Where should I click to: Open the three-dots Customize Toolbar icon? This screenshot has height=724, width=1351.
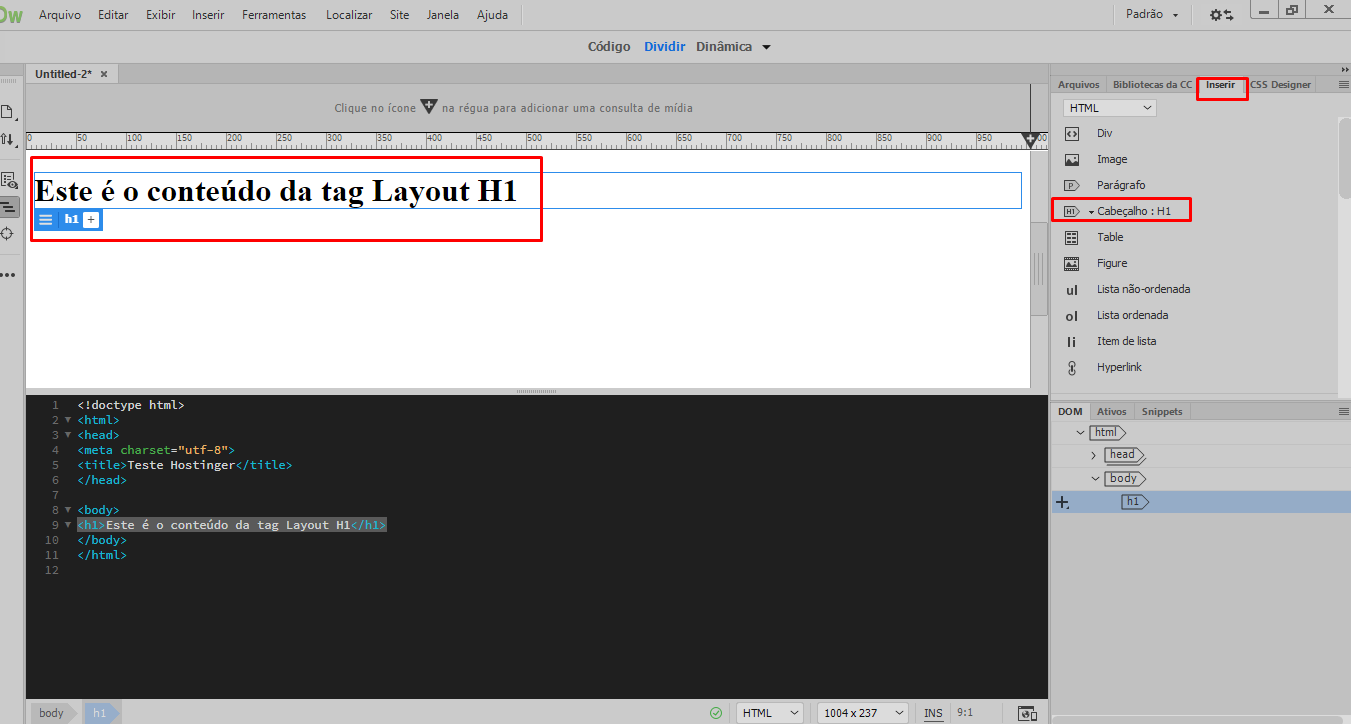tap(8, 274)
